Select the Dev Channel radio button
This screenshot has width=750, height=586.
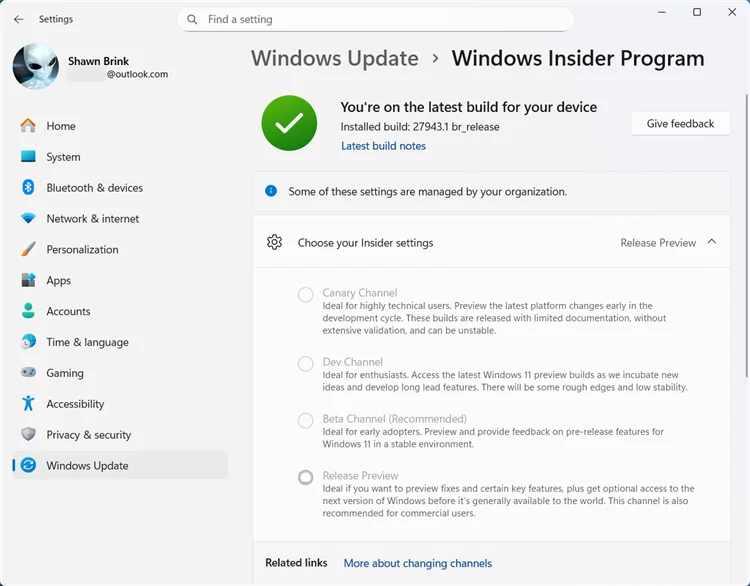point(306,364)
